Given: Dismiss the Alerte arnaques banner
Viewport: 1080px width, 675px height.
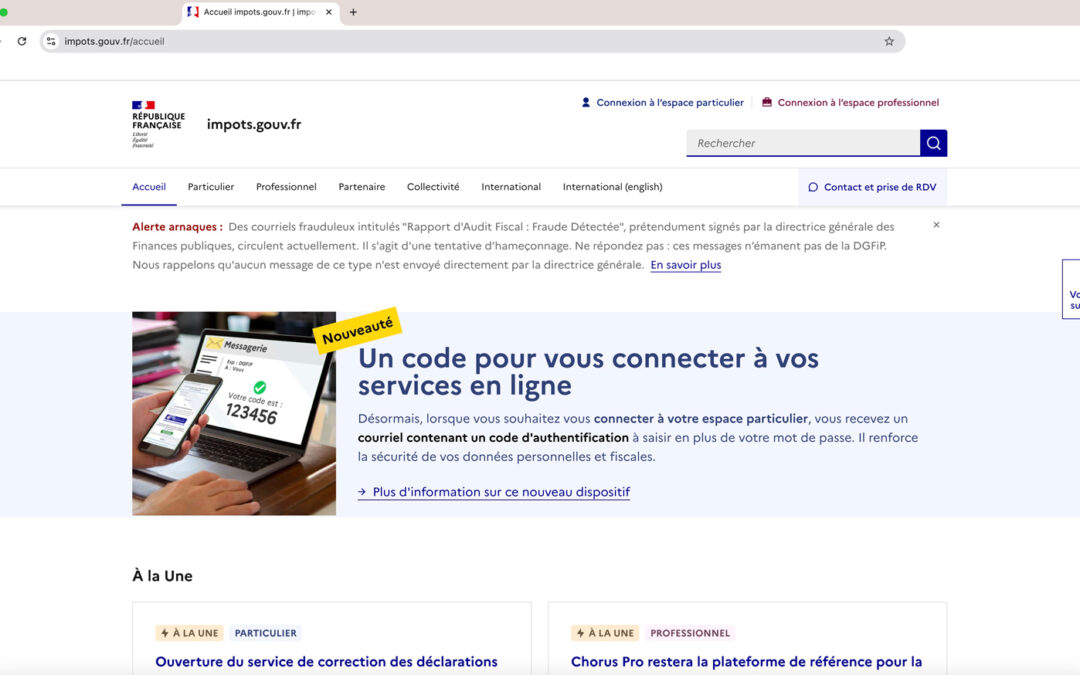Looking at the screenshot, I should coord(936,225).
